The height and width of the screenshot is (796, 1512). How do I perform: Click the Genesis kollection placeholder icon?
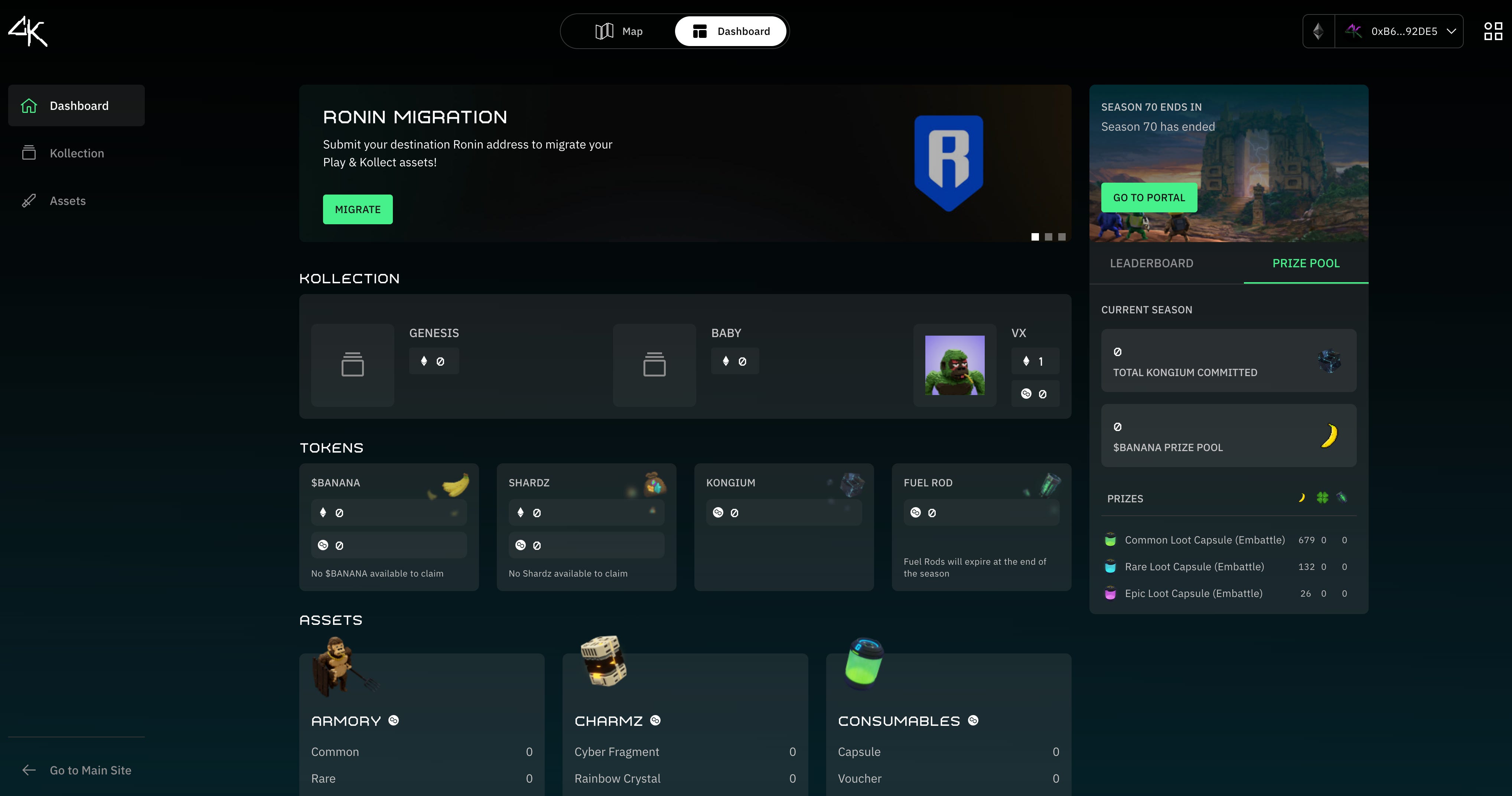click(x=352, y=365)
